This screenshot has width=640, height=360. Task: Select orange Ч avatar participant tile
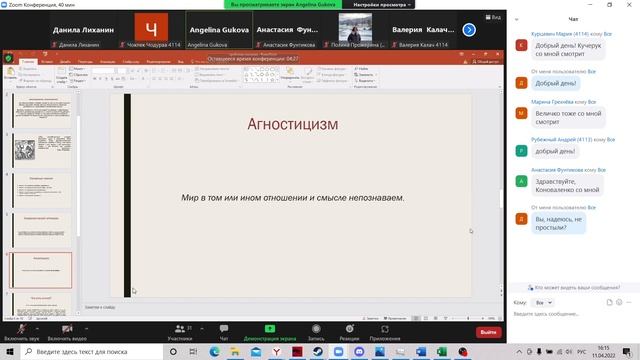151,30
